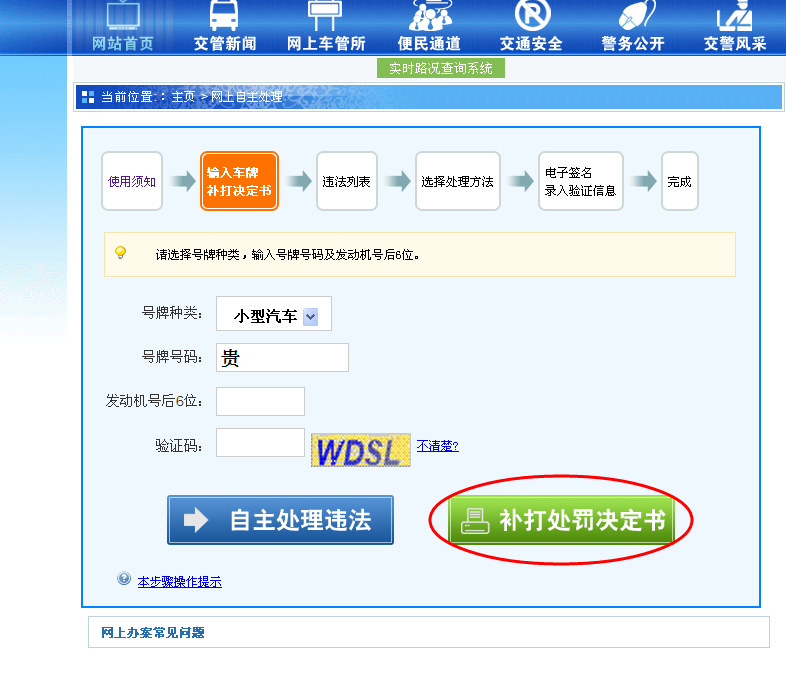Select the 违法列表 step
Image resolution: width=786 pixels, height=677 pixels.
(x=346, y=181)
